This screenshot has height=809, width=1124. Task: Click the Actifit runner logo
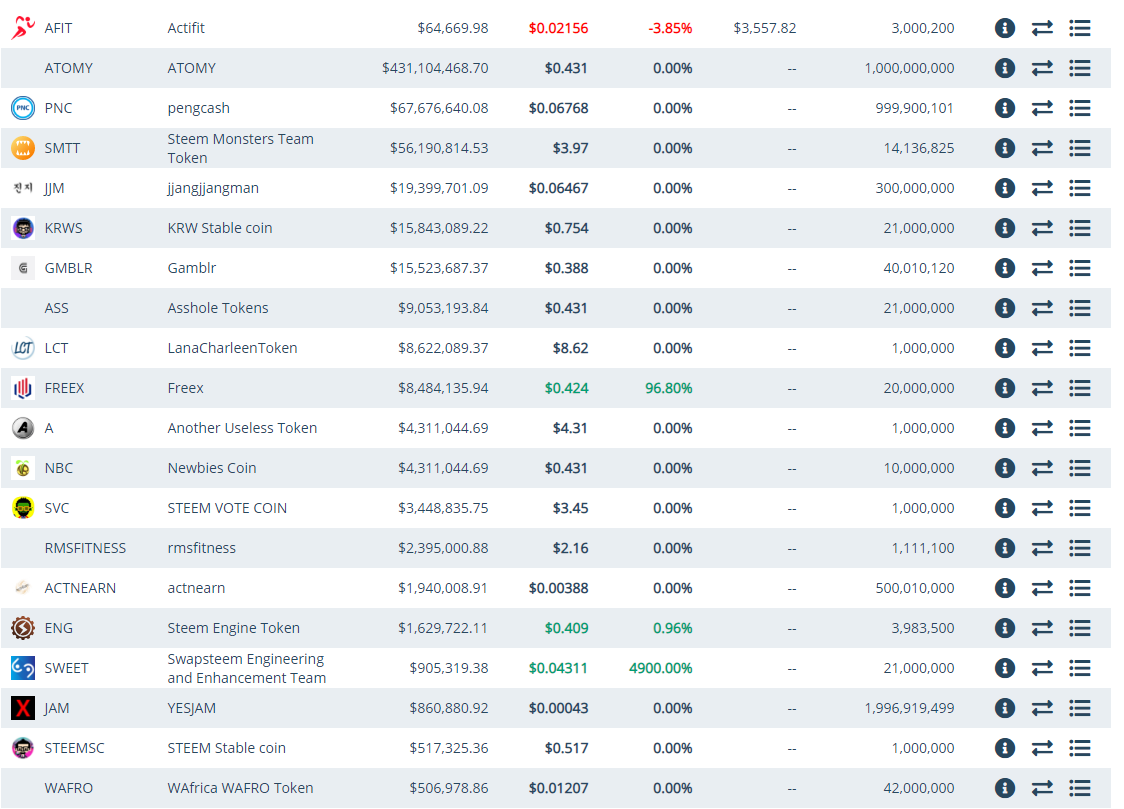22,28
